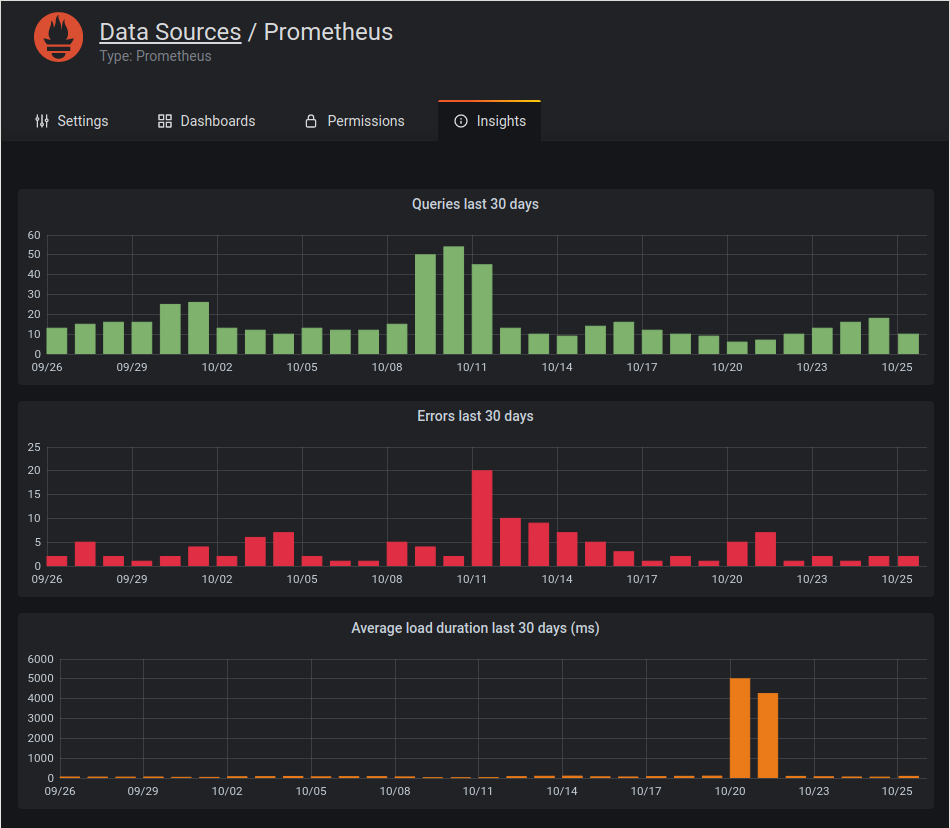Follow the Data Sources breadcrumb link

(170, 32)
